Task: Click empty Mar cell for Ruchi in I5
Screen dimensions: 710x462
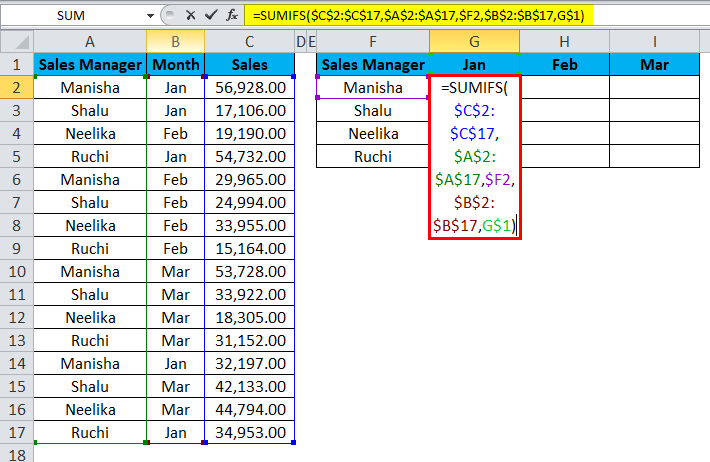Action: 654,156
